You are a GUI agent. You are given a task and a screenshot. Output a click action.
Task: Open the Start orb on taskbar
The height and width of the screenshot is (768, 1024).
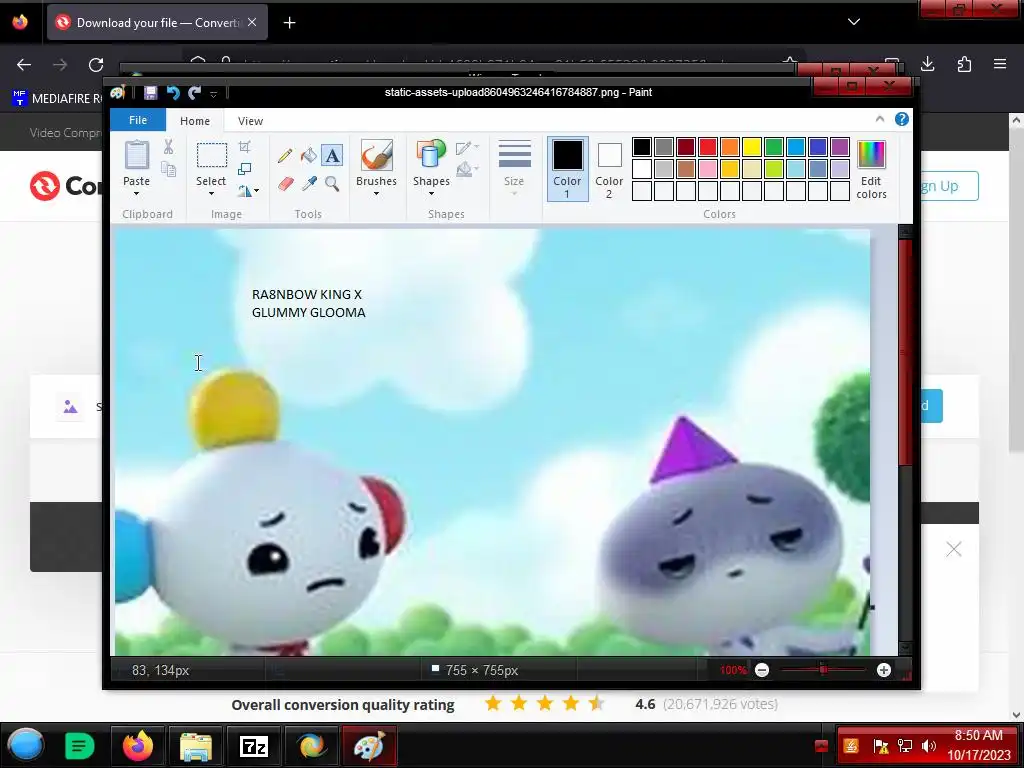26,745
